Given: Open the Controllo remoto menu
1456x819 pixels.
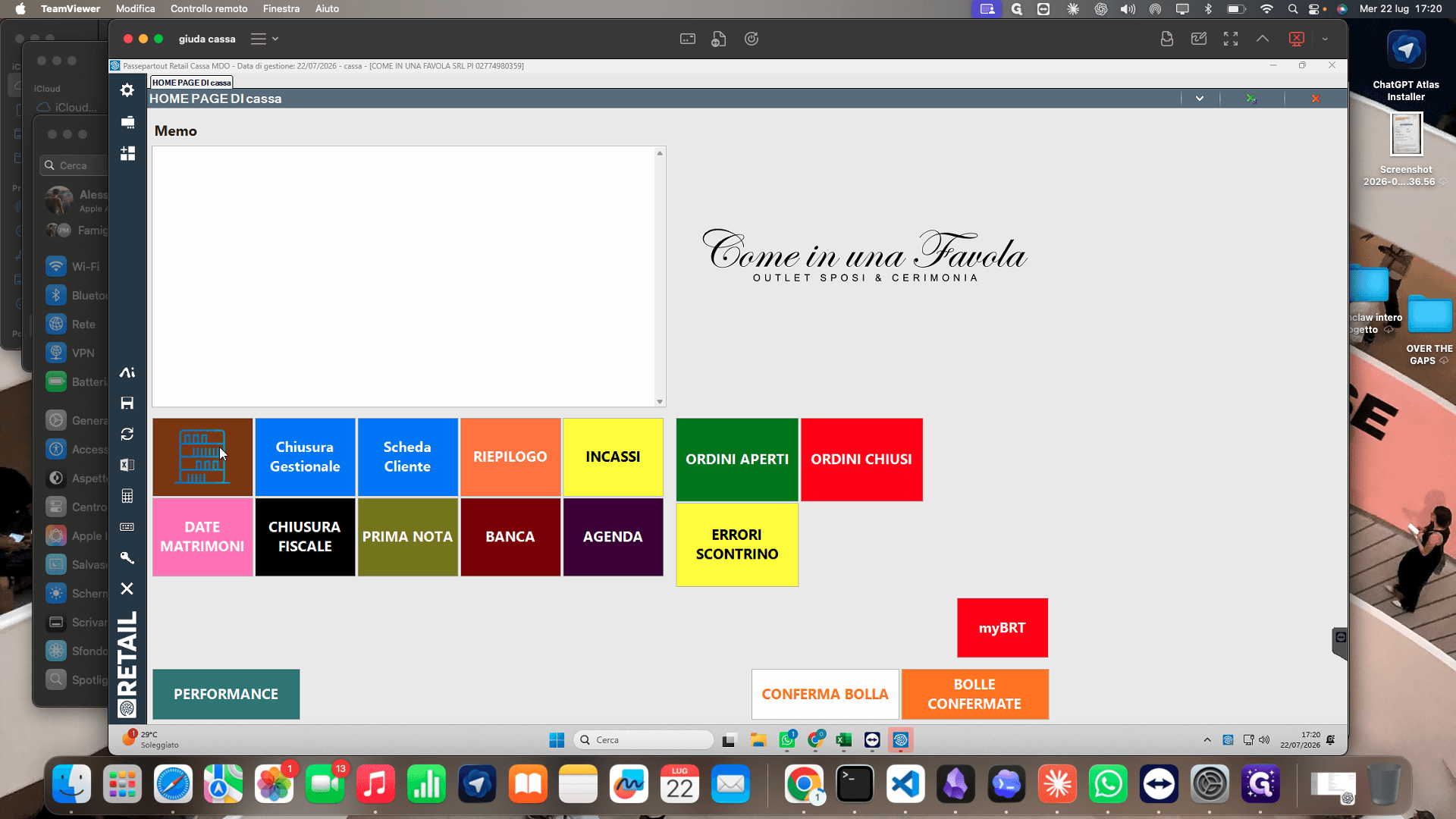Looking at the screenshot, I should (209, 8).
